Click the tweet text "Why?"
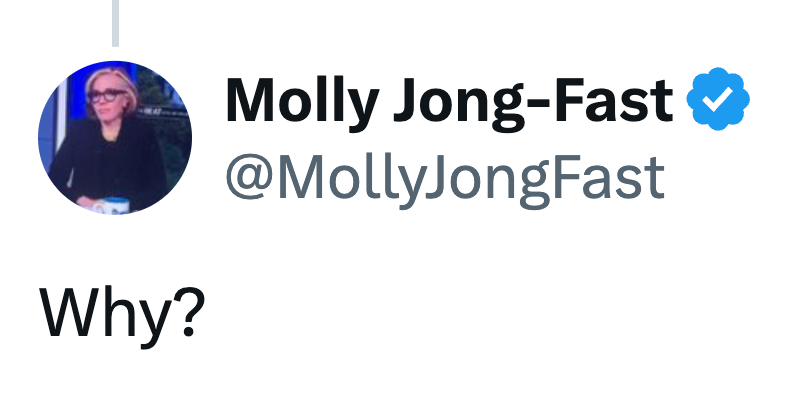 [122, 311]
